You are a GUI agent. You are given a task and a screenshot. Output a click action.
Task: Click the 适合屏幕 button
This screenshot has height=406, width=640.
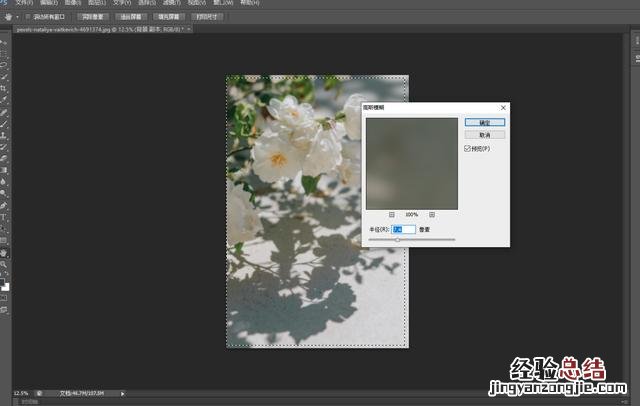[131, 17]
